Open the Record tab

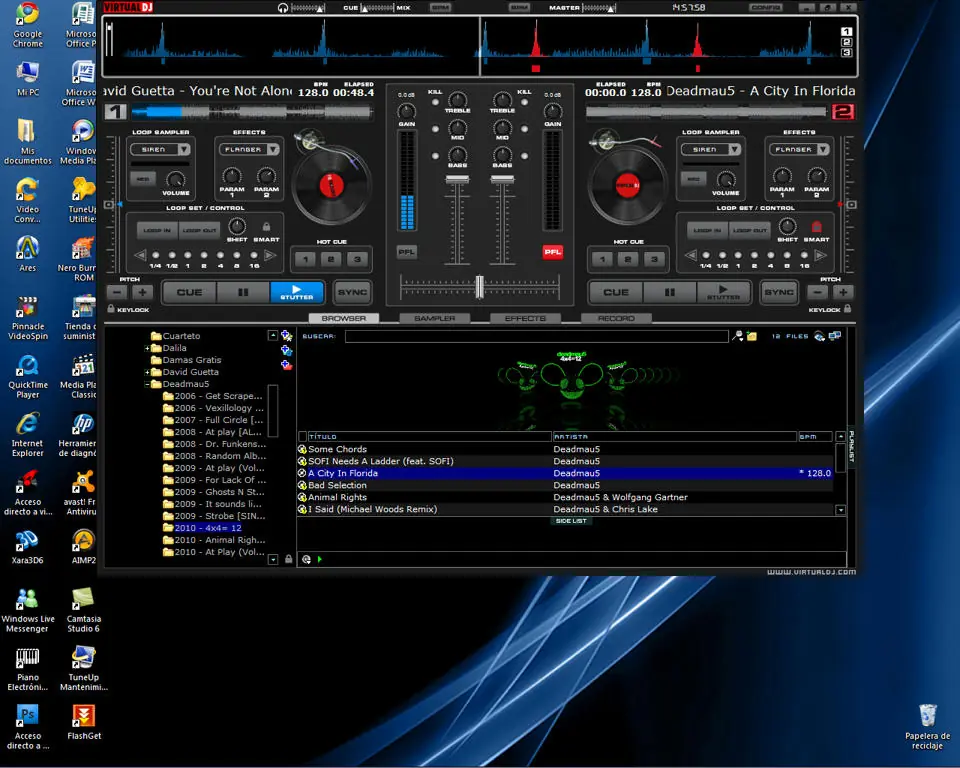click(616, 318)
